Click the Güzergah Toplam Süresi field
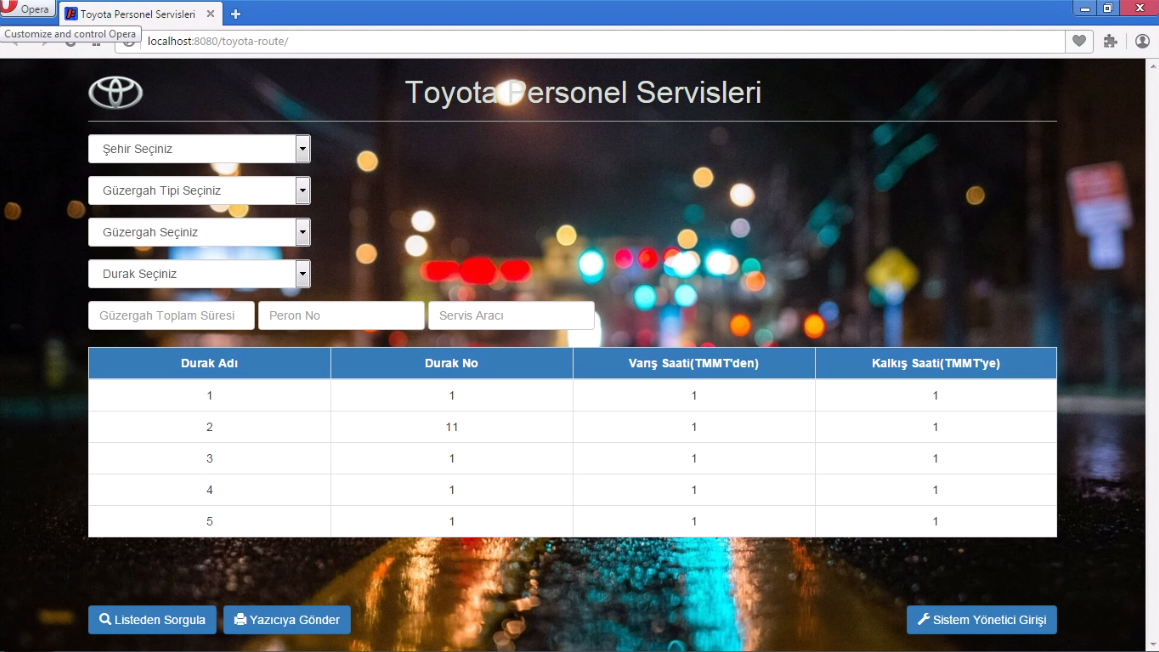1159x652 pixels. tap(171, 315)
